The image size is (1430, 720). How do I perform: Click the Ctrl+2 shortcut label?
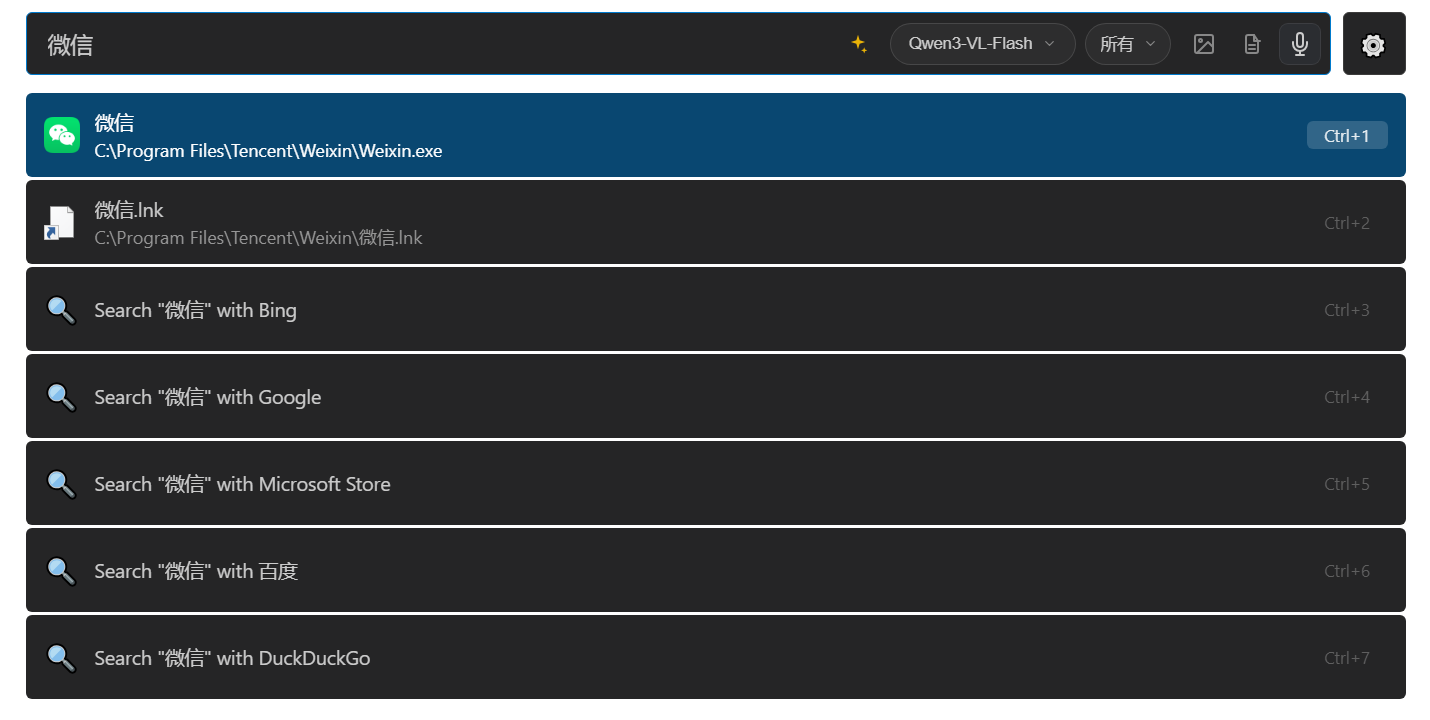tap(1347, 223)
